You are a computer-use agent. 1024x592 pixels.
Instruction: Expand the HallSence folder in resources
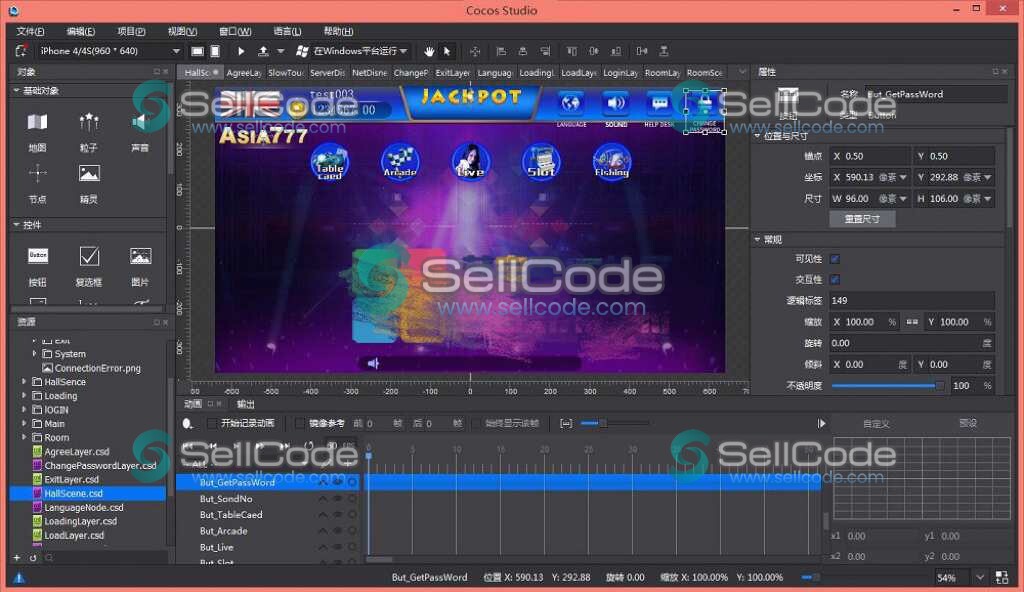(25, 382)
